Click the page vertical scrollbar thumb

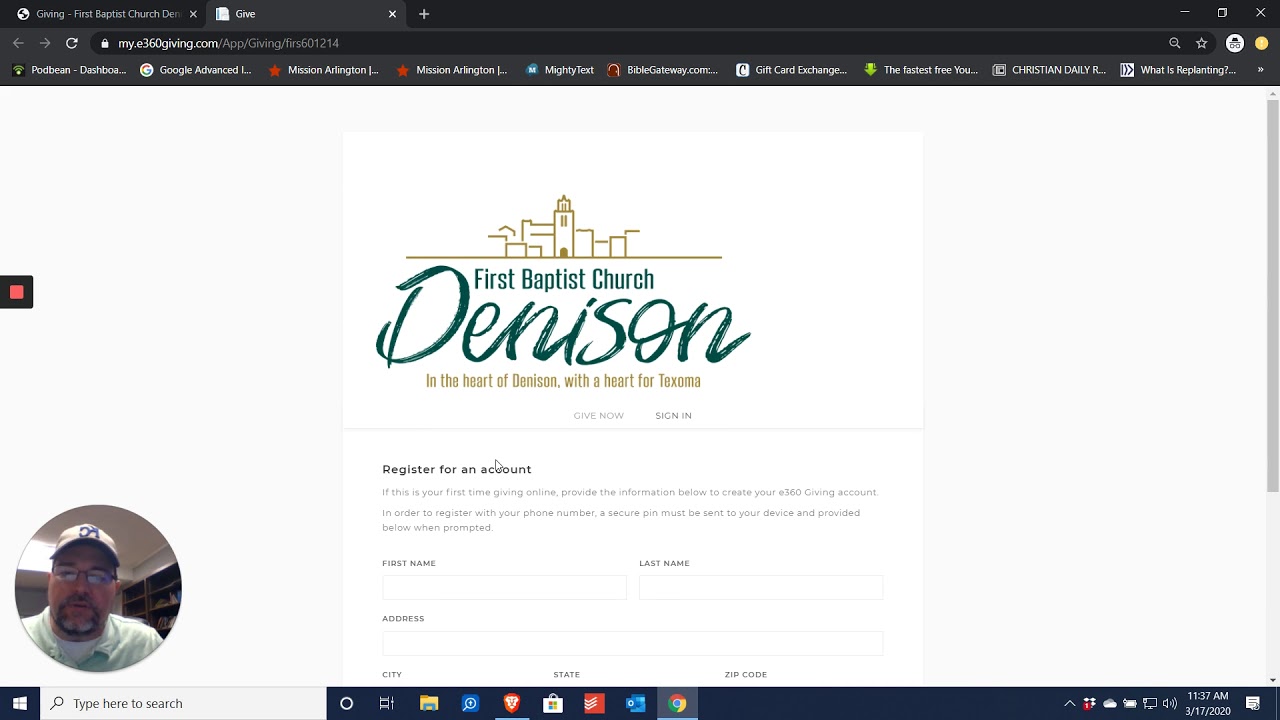[1272, 296]
